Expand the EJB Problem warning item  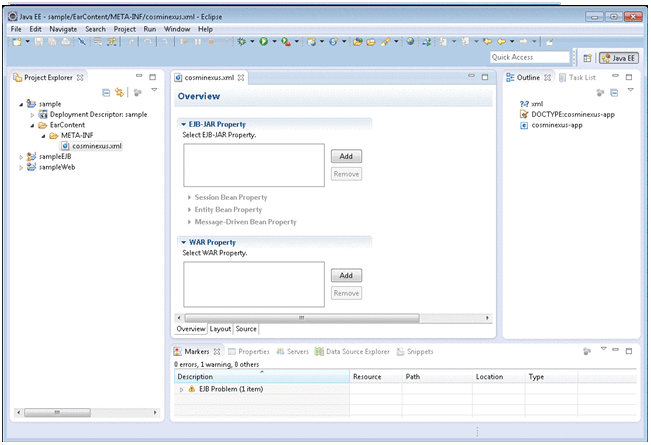coord(181,389)
